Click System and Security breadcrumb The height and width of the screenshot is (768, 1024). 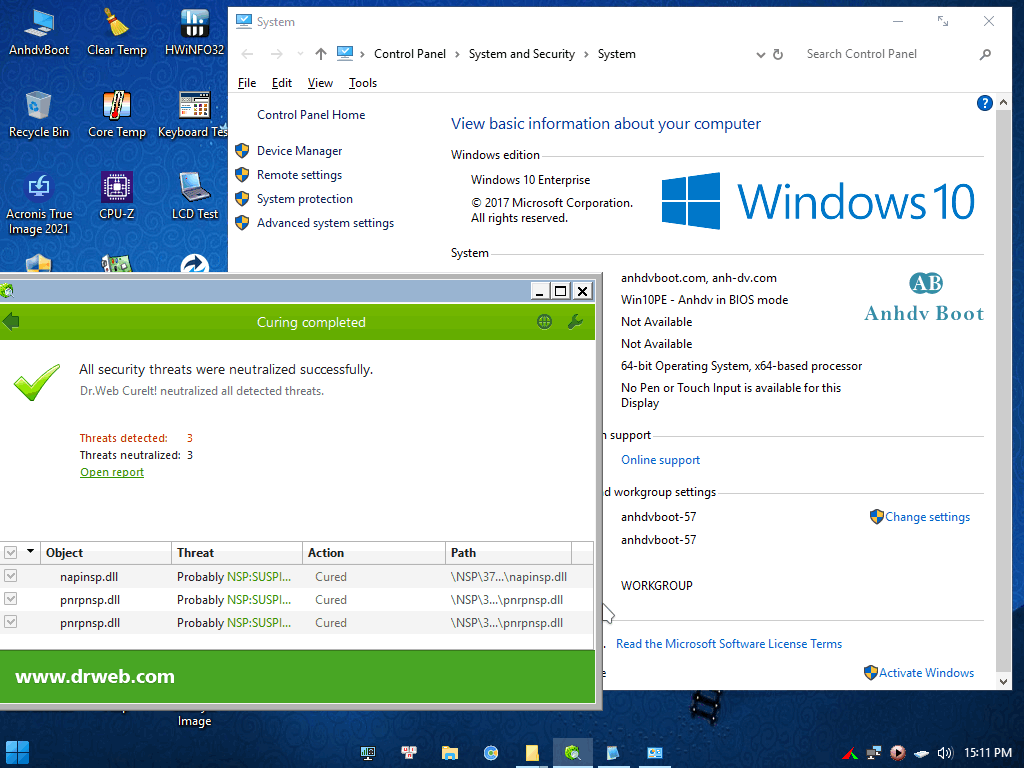click(x=522, y=54)
